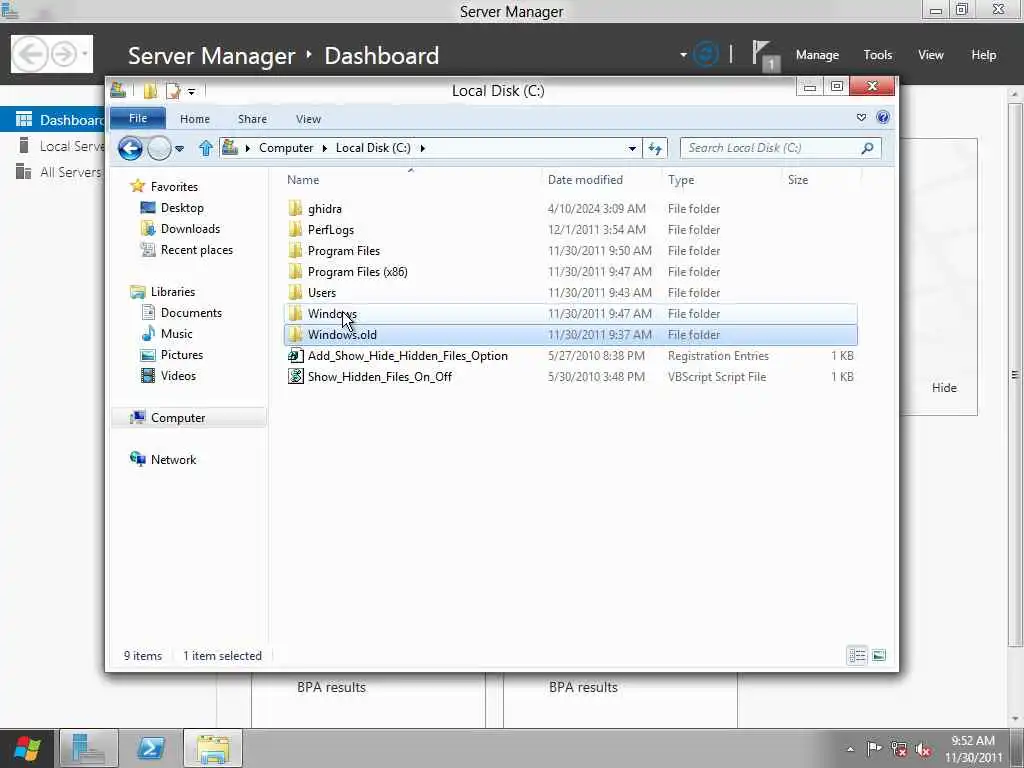Viewport: 1024px width, 768px height.
Task: Refresh the Server Manager dashboard
Action: tap(705, 54)
